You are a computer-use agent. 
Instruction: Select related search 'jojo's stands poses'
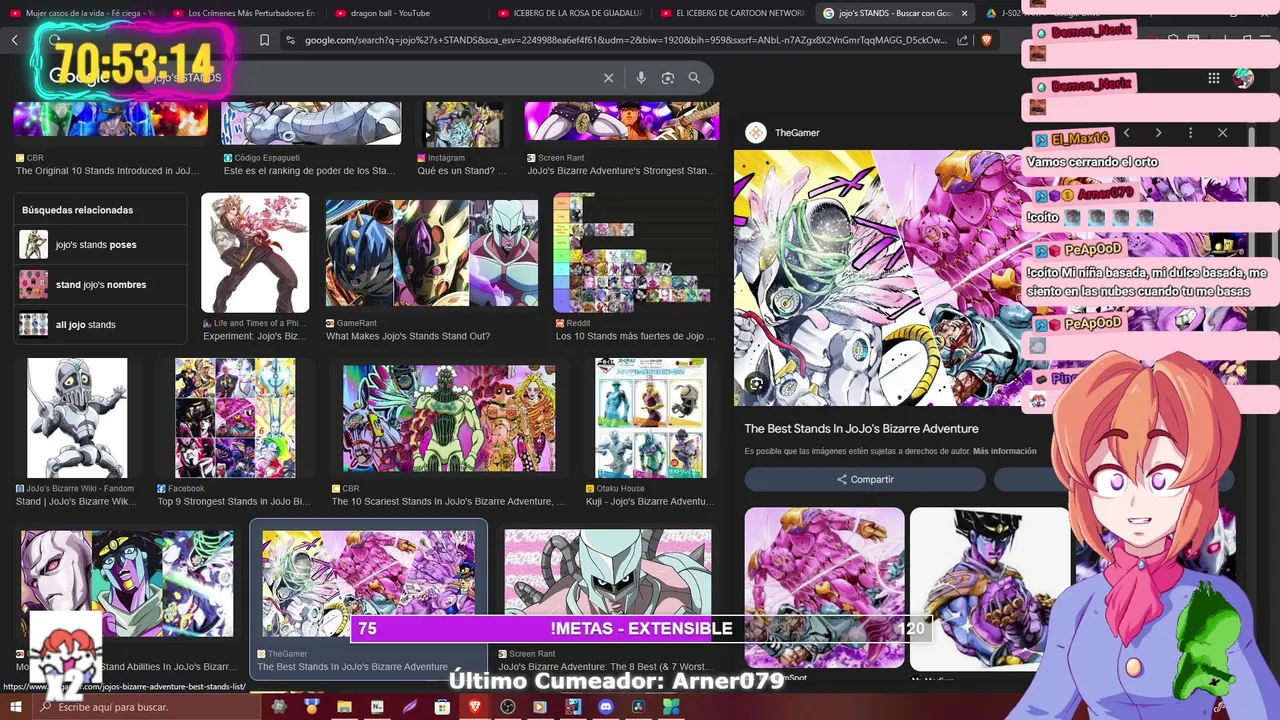[100, 244]
